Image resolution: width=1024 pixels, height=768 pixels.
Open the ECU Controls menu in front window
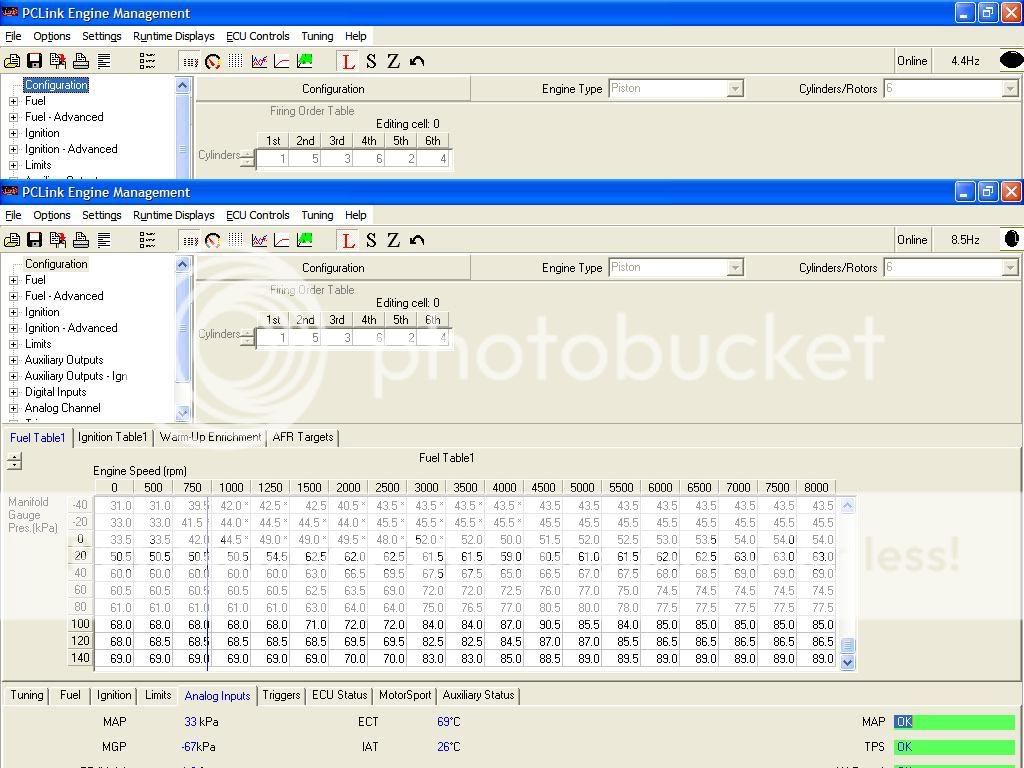257,215
